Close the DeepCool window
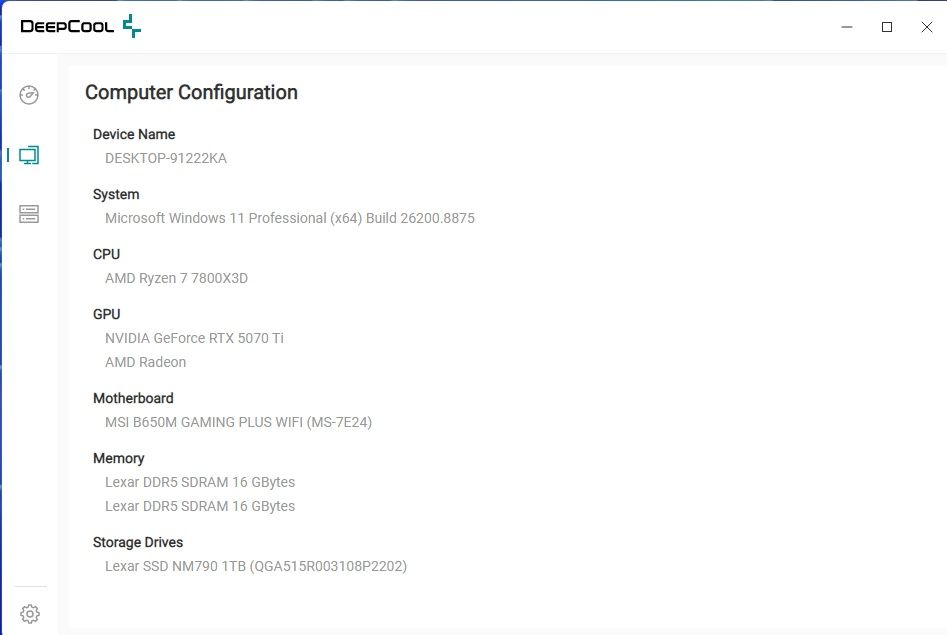 (926, 27)
